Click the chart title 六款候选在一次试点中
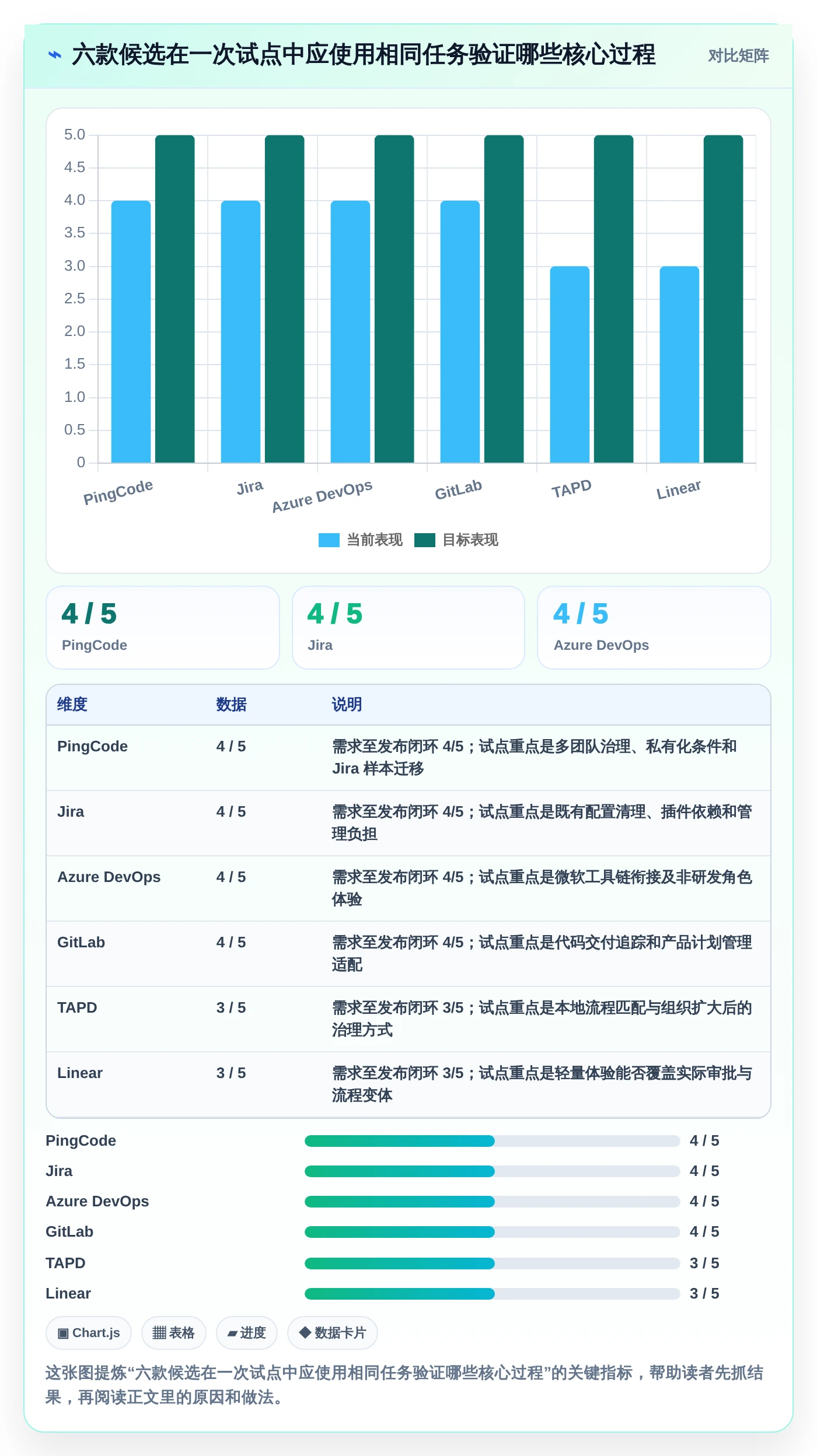Viewport: 817px width, 1456px height. pos(364,55)
